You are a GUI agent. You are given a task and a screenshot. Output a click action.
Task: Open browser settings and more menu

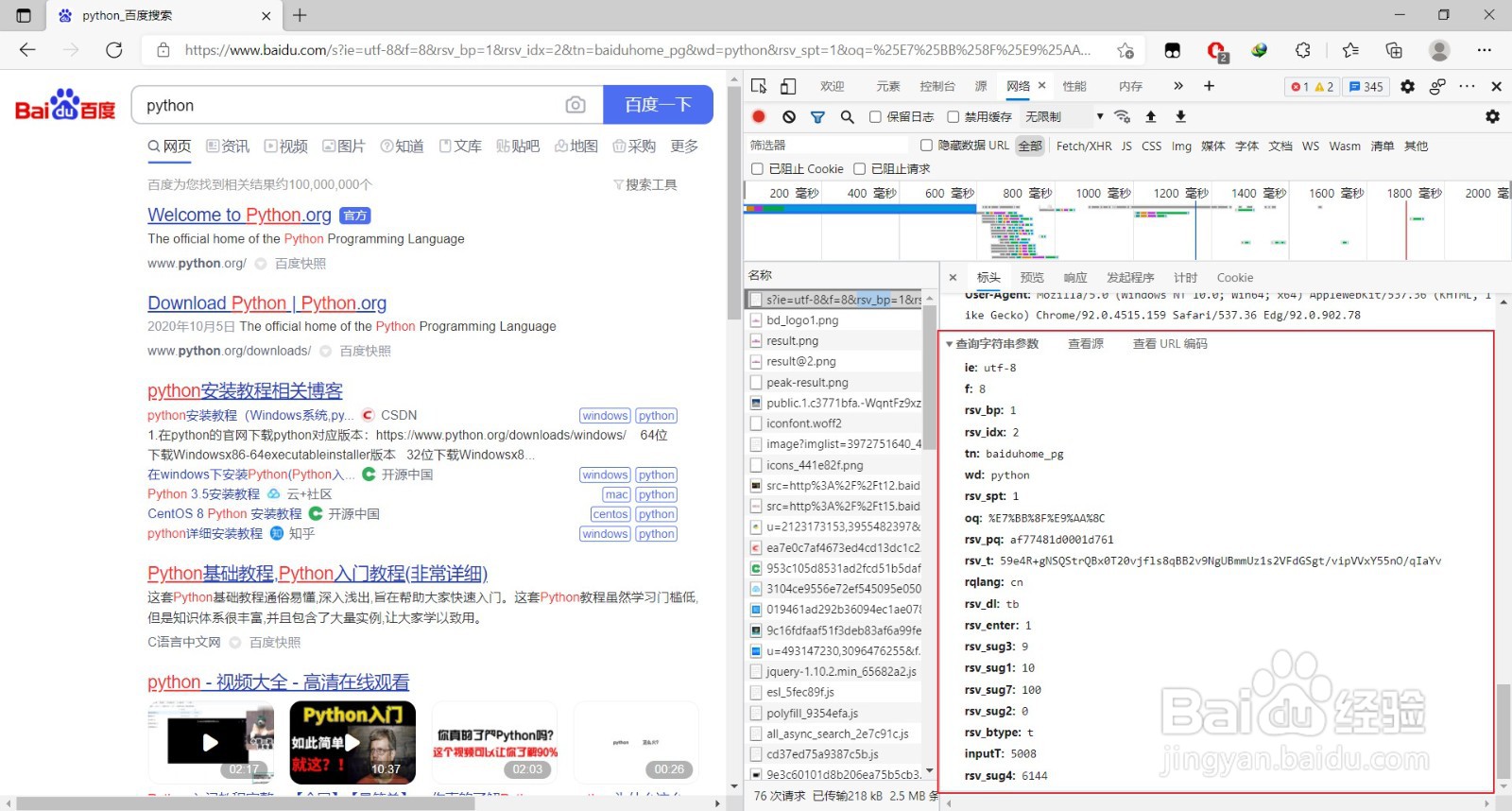[x=1484, y=50]
